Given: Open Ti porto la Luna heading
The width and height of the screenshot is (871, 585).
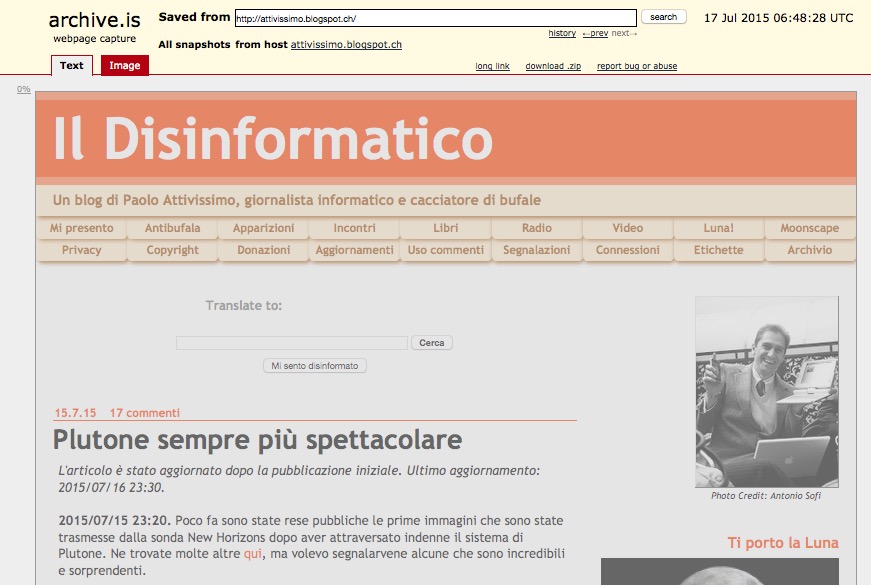Looking at the screenshot, I should 783,543.
